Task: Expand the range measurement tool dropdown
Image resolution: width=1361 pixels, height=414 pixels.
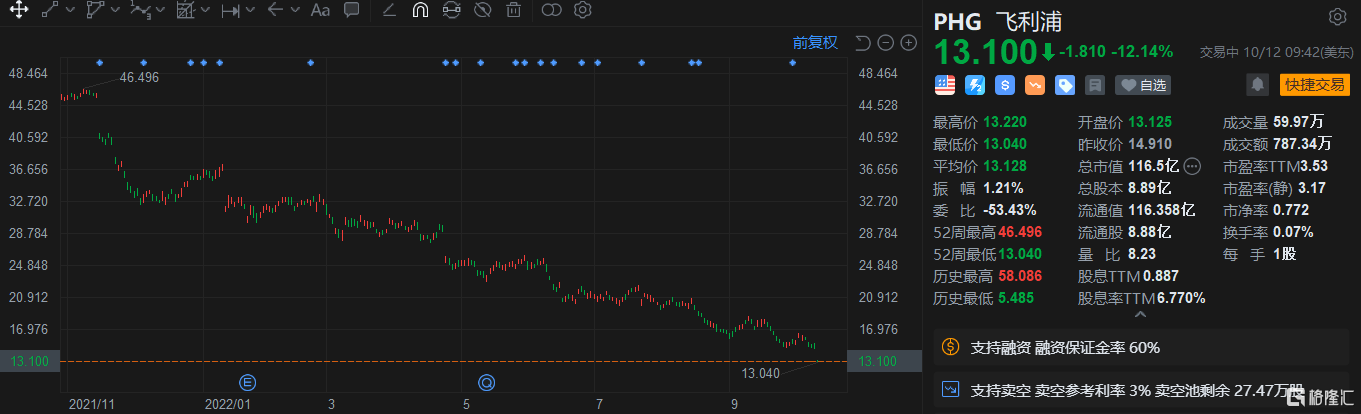Action: click(250, 10)
